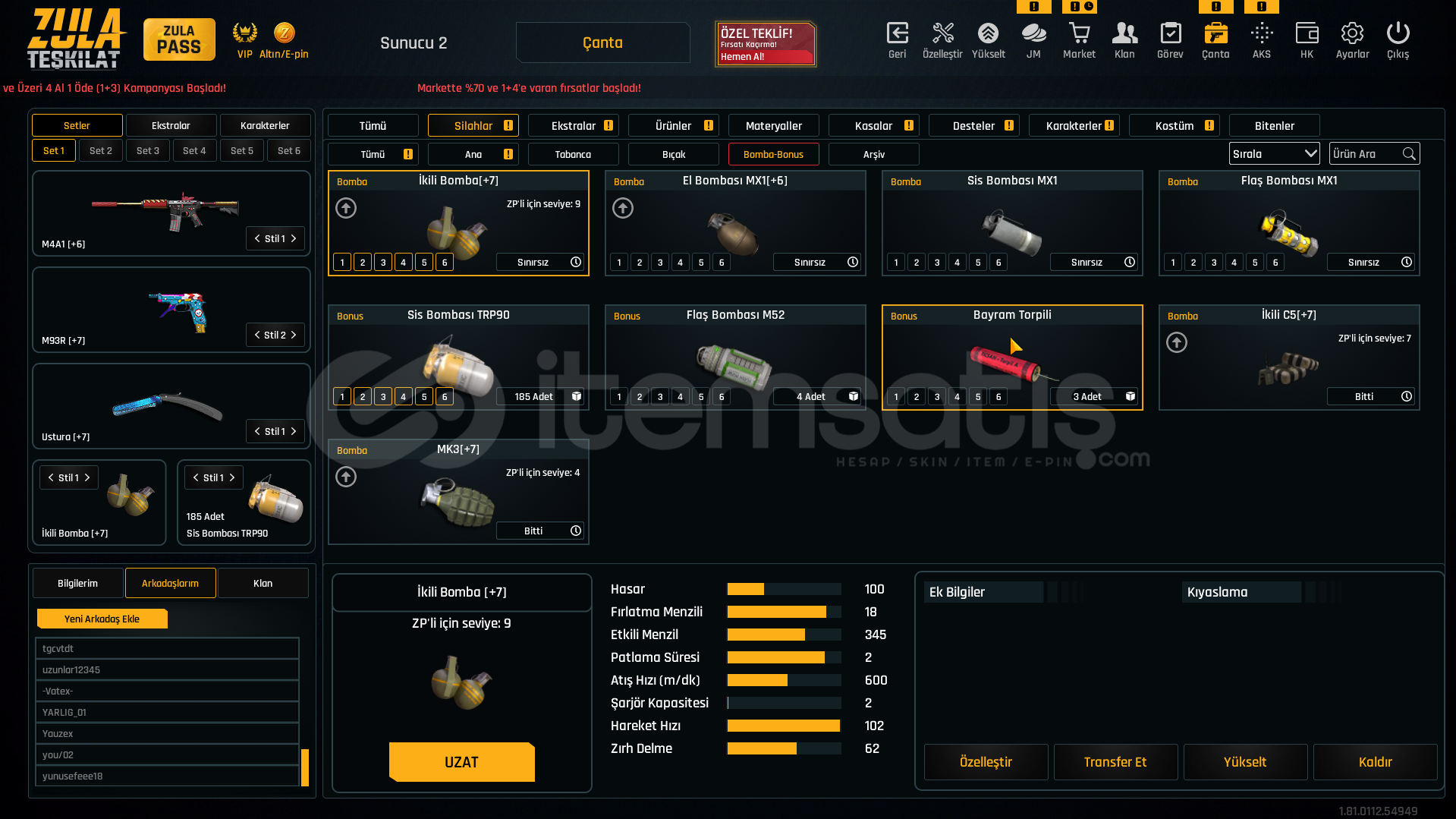Image resolution: width=1456 pixels, height=819 pixels.
Task: Click the Hasar stat bar
Action: pyautogui.click(x=784, y=589)
